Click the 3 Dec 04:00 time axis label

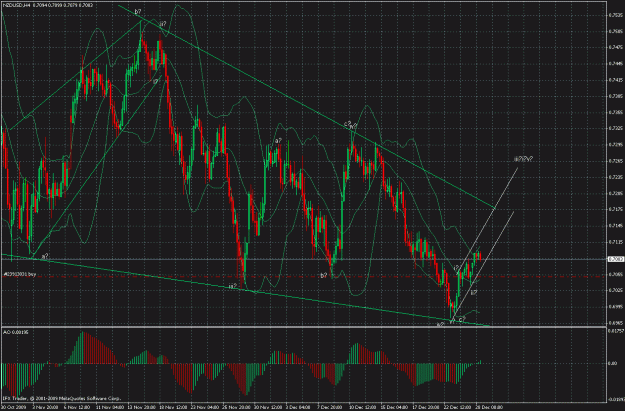tap(299, 407)
